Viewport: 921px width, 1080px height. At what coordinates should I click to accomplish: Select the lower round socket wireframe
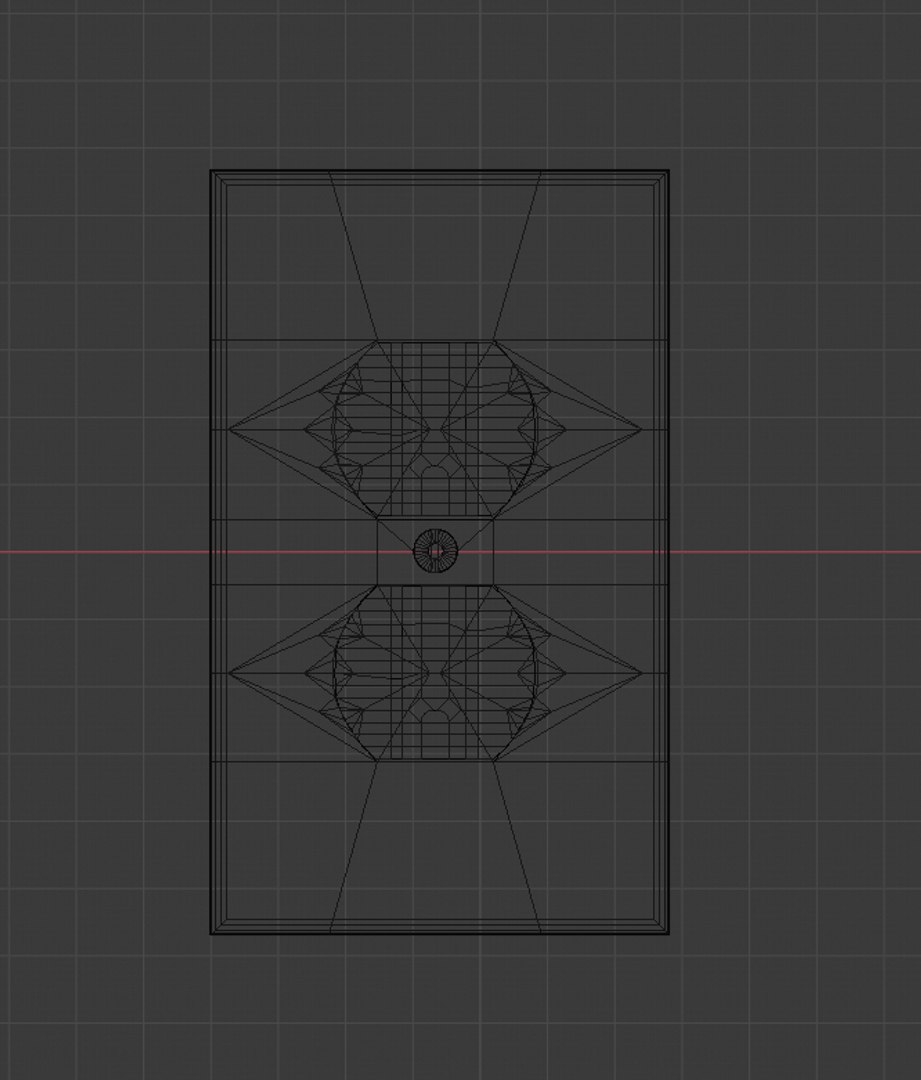(x=435, y=673)
